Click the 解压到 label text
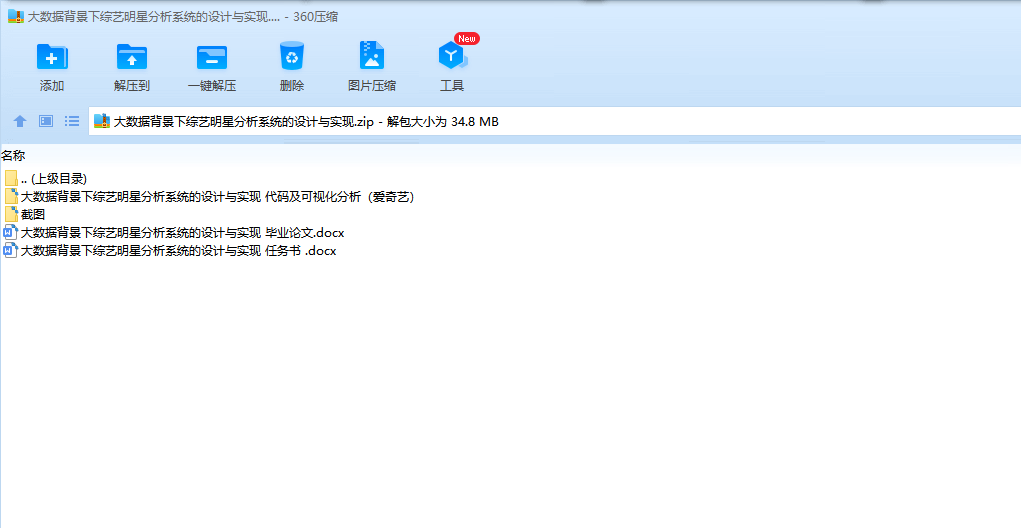 click(x=132, y=85)
